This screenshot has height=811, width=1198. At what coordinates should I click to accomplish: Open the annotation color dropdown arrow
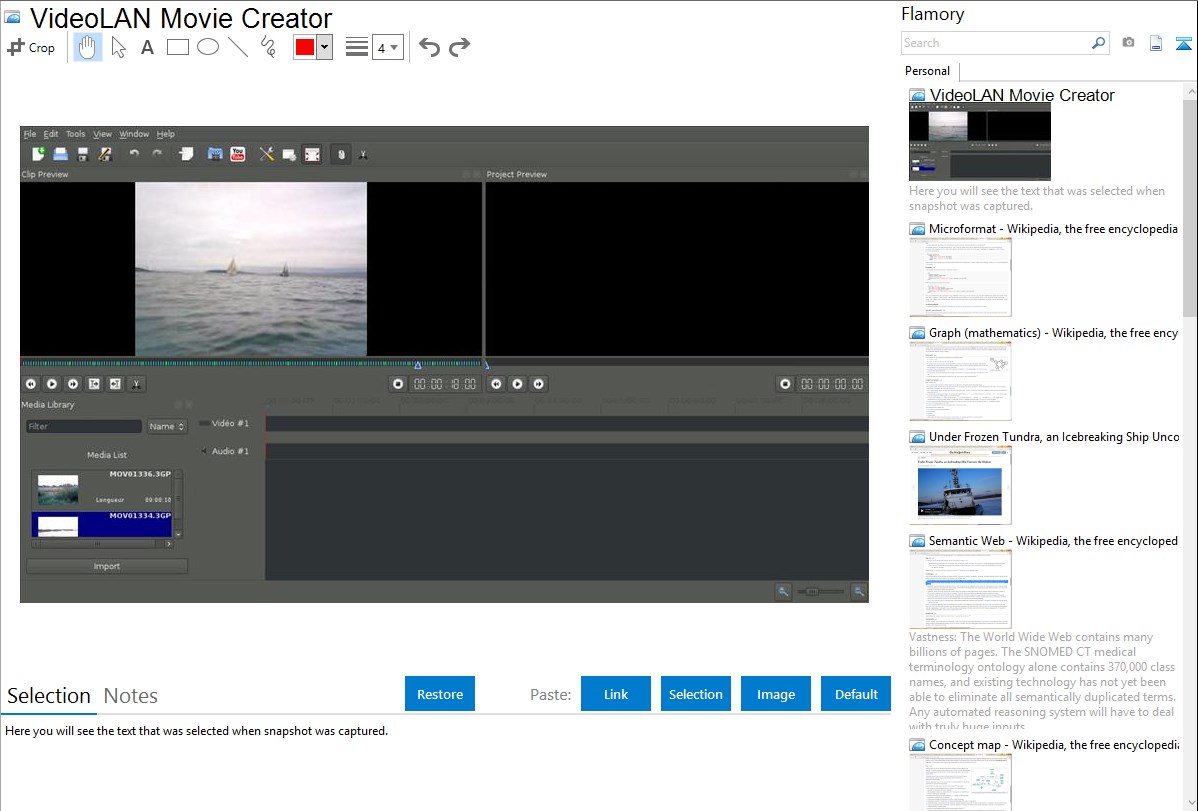coord(325,47)
